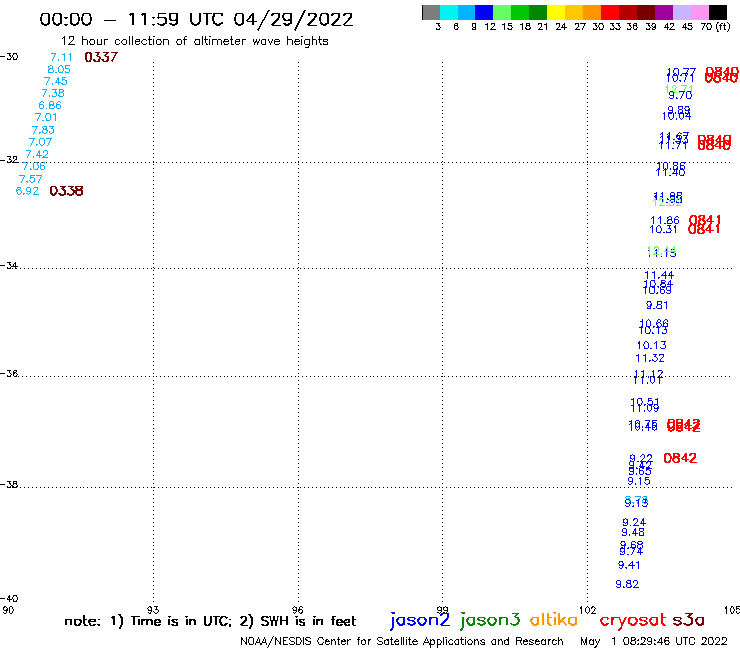Click the "70 (ft)" scale label
The image size is (740, 650).
[x=715, y=27]
